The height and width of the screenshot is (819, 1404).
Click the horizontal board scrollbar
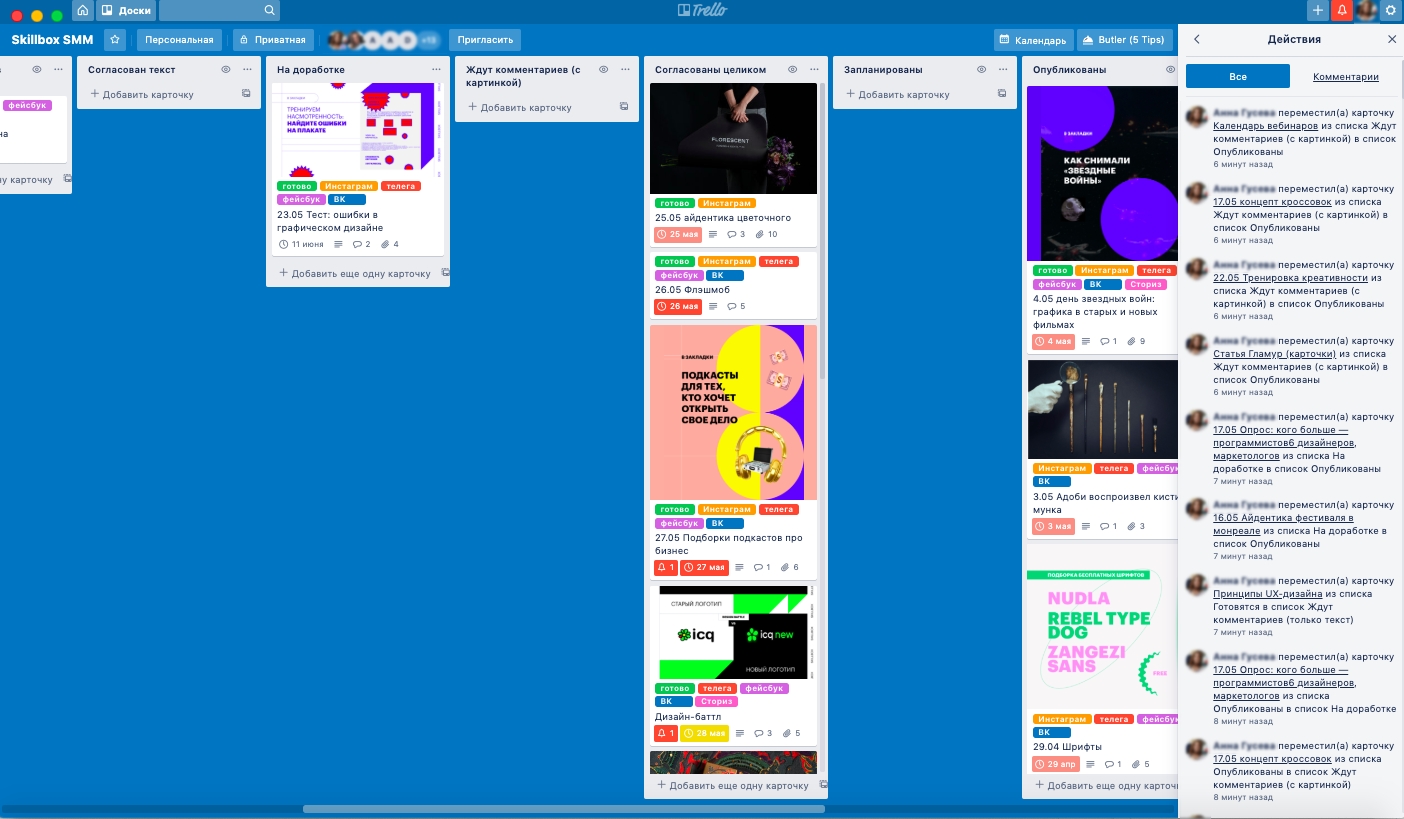564,809
